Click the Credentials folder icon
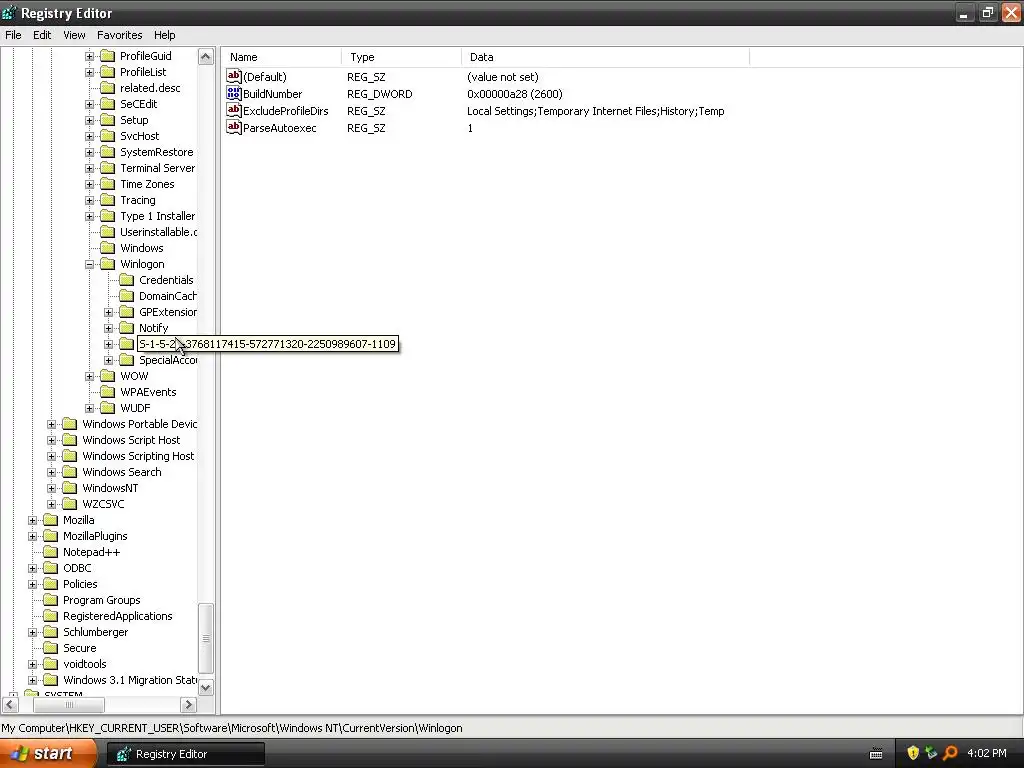Screen dimensions: 1024x768 pos(127,280)
